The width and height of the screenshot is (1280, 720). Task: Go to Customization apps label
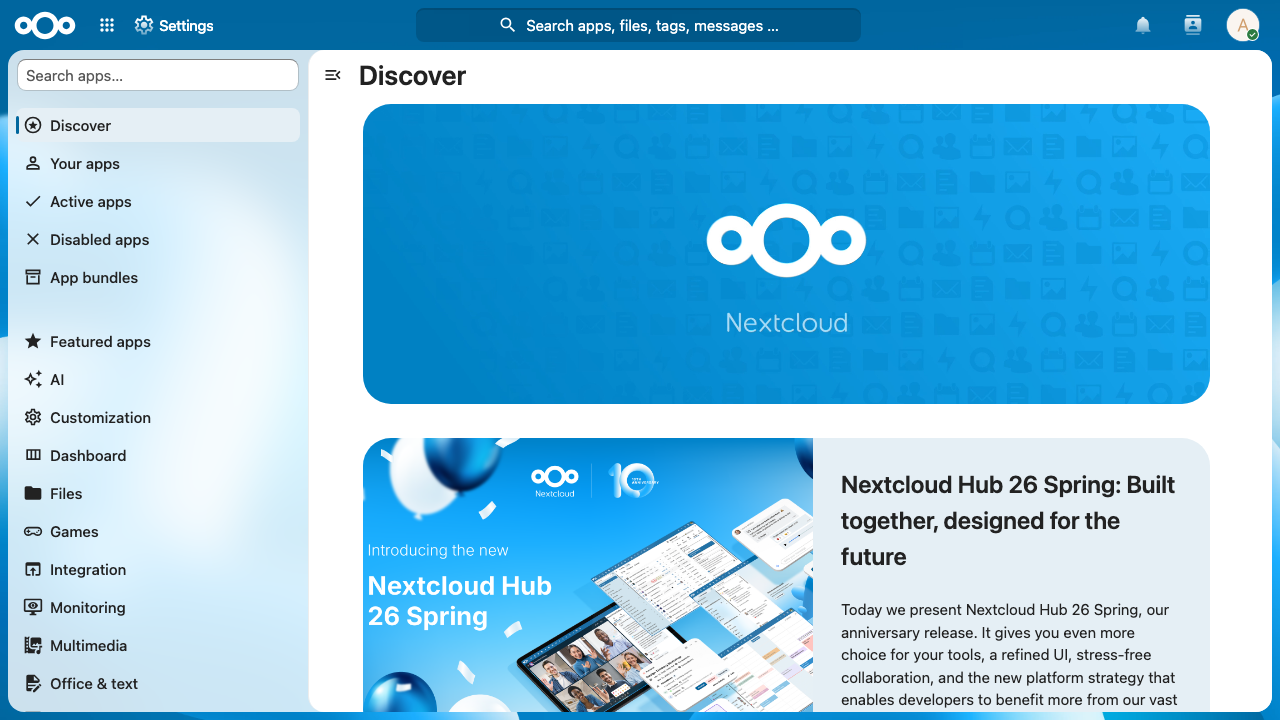coord(100,418)
